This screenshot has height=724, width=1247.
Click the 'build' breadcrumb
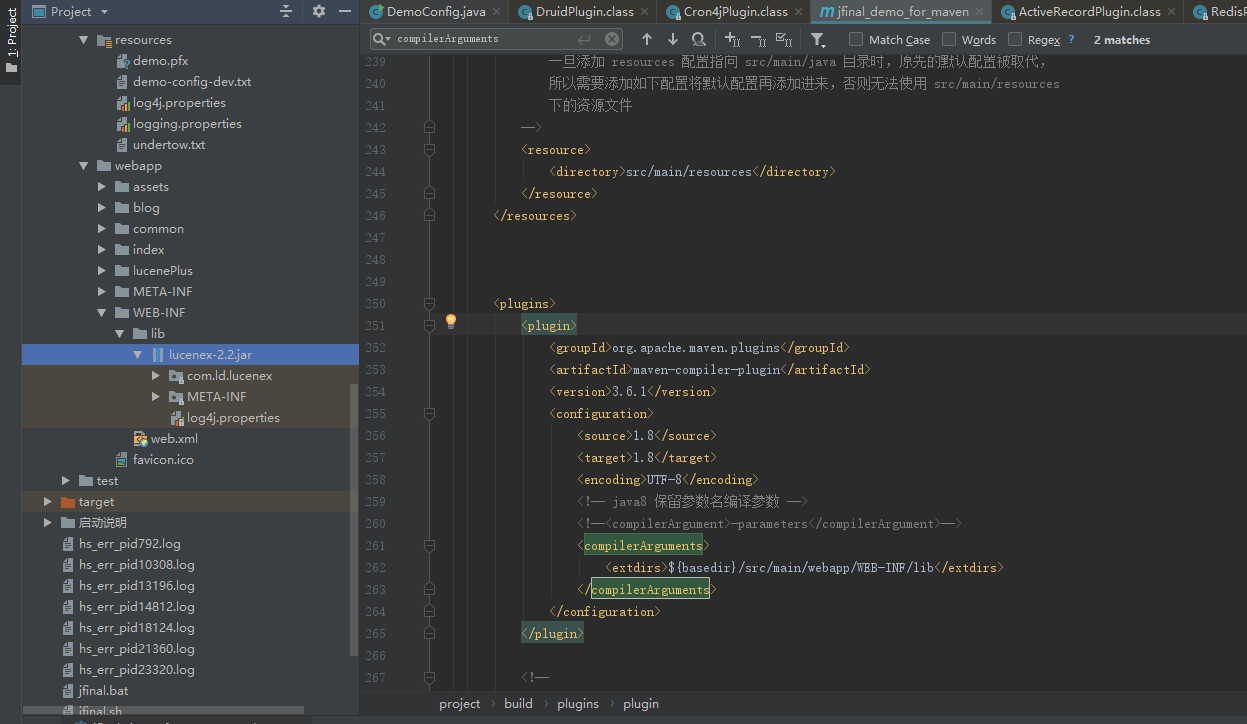click(x=518, y=704)
